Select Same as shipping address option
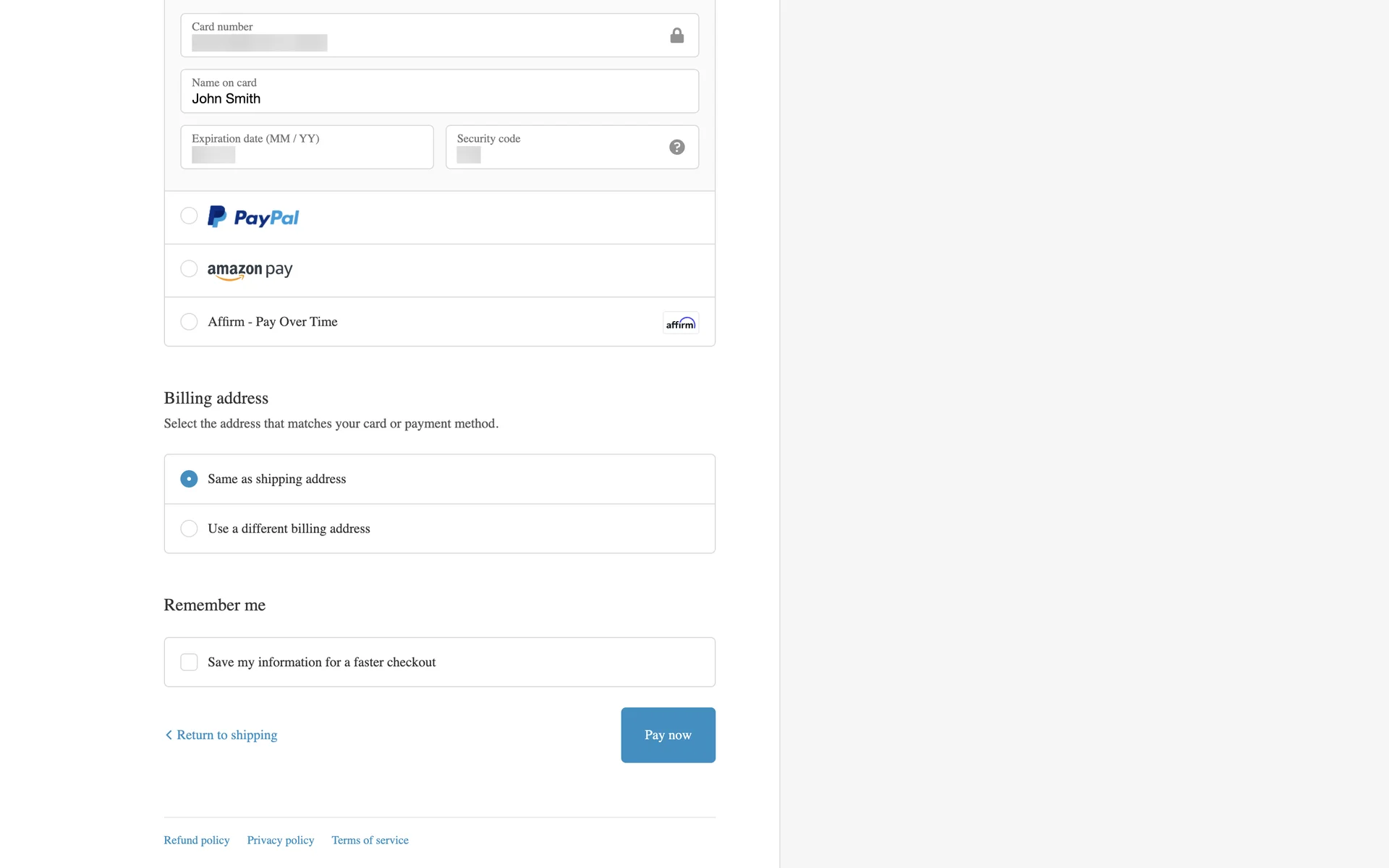 189,479
